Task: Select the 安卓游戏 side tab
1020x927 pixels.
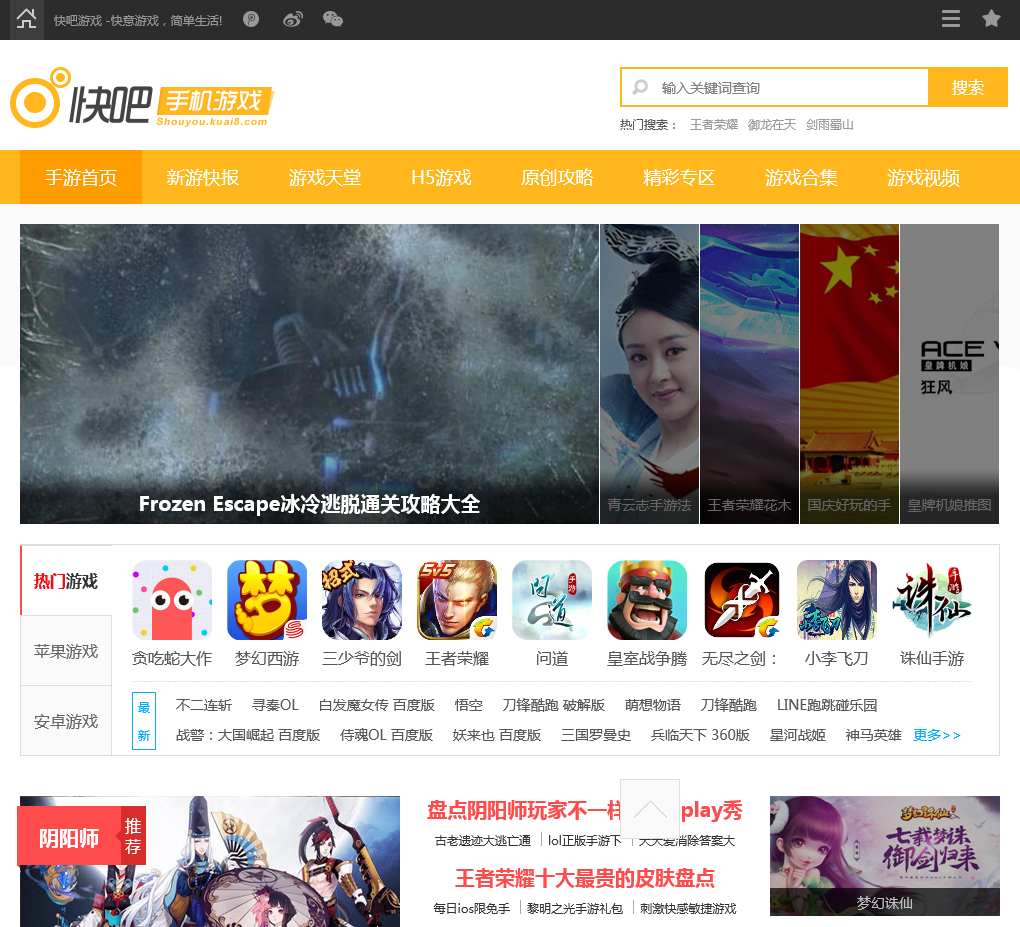Action: tap(66, 721)
